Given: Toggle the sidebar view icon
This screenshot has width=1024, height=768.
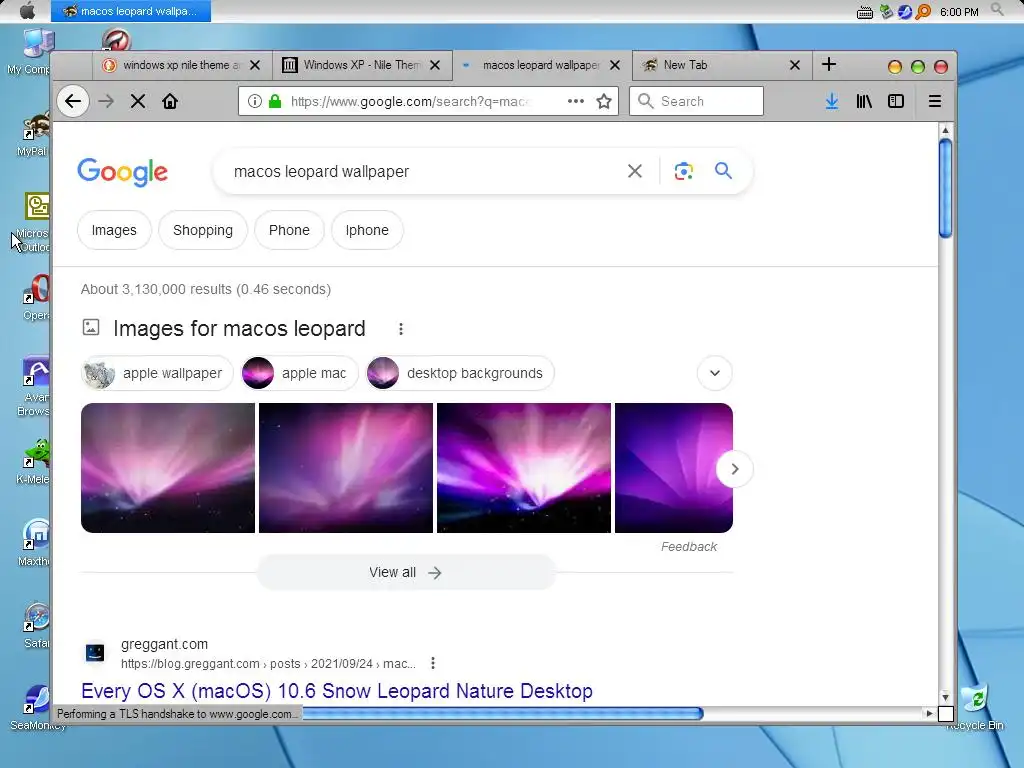Looking at the screenshot, I should [x=896, y=101].
